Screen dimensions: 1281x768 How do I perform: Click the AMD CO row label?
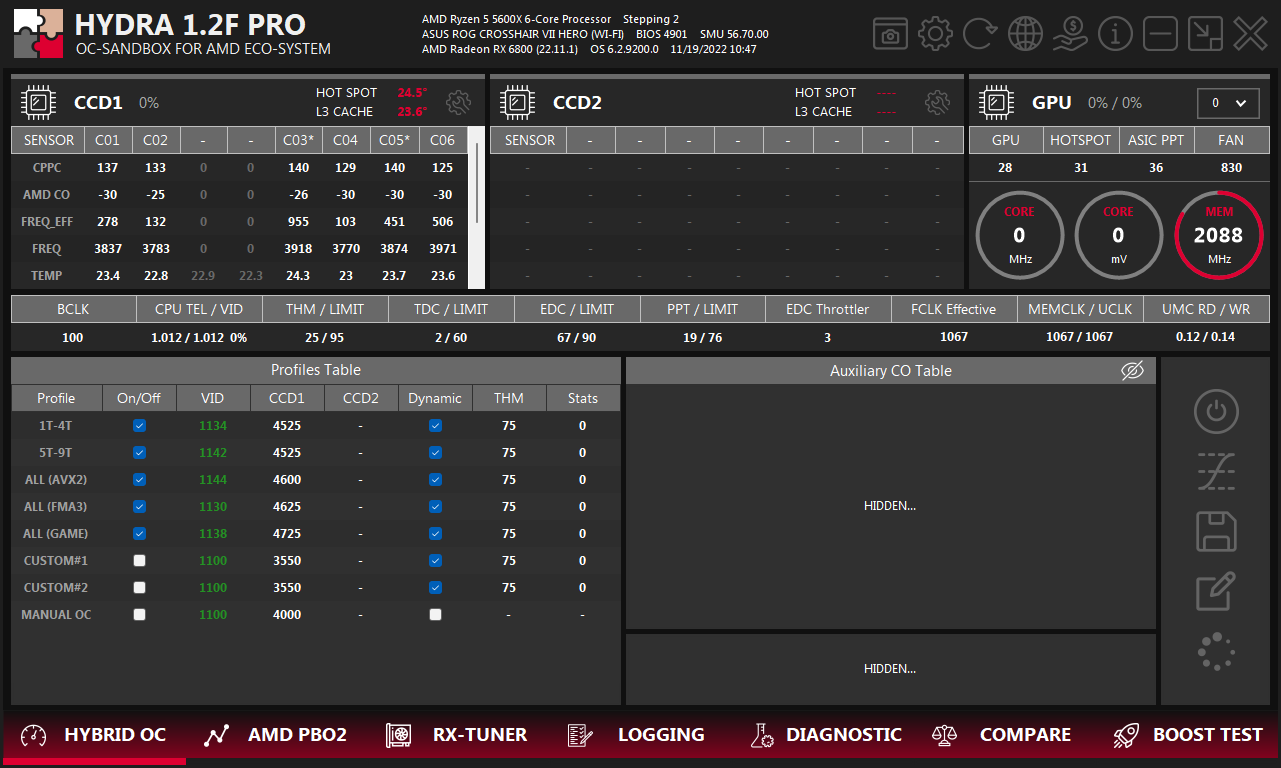pos(46,195)
